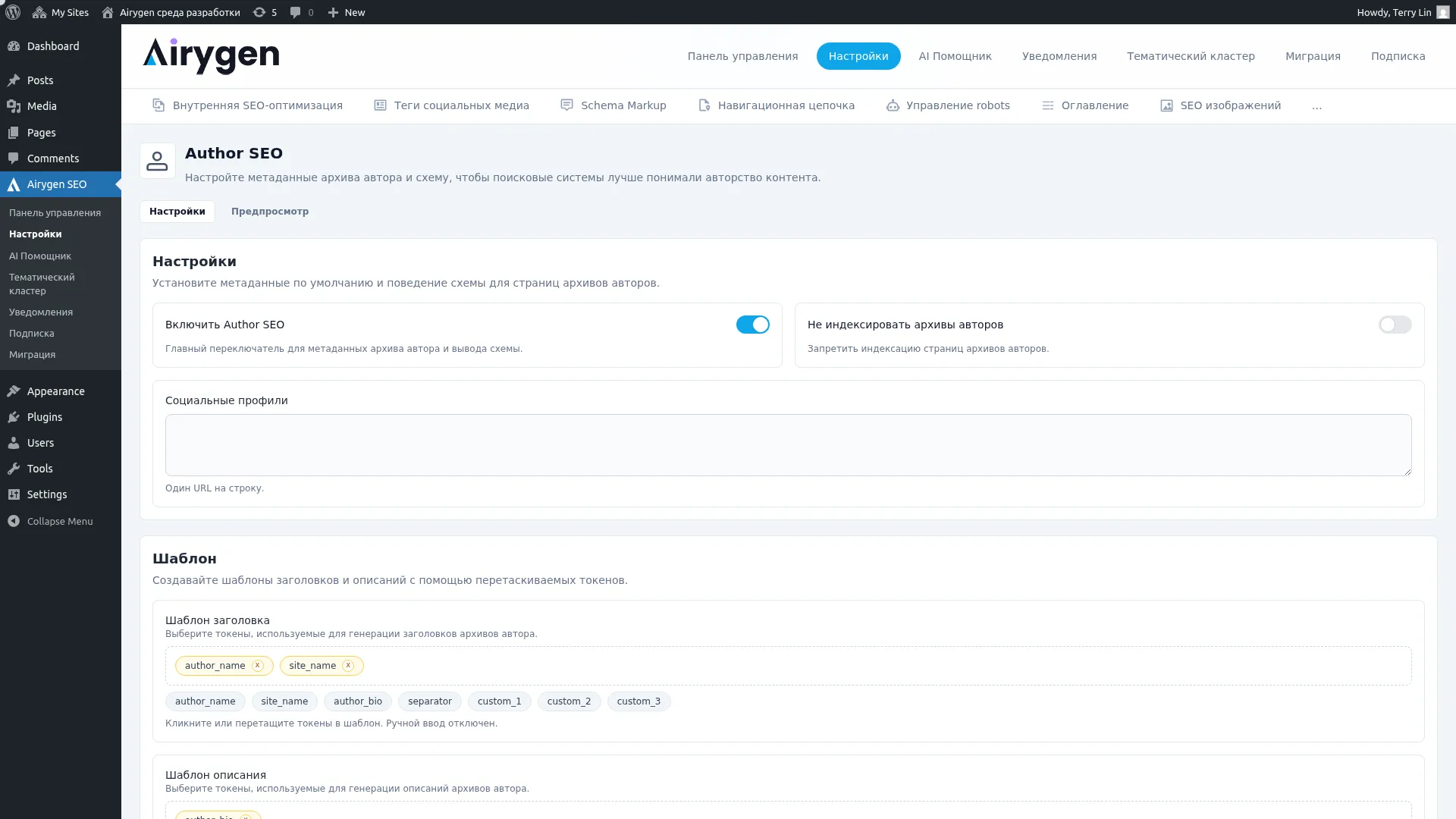The height and width of the screenshot is (819, 1456).
Task: Open Dashboard in the sidebar
Action: (x=61, y=46)
